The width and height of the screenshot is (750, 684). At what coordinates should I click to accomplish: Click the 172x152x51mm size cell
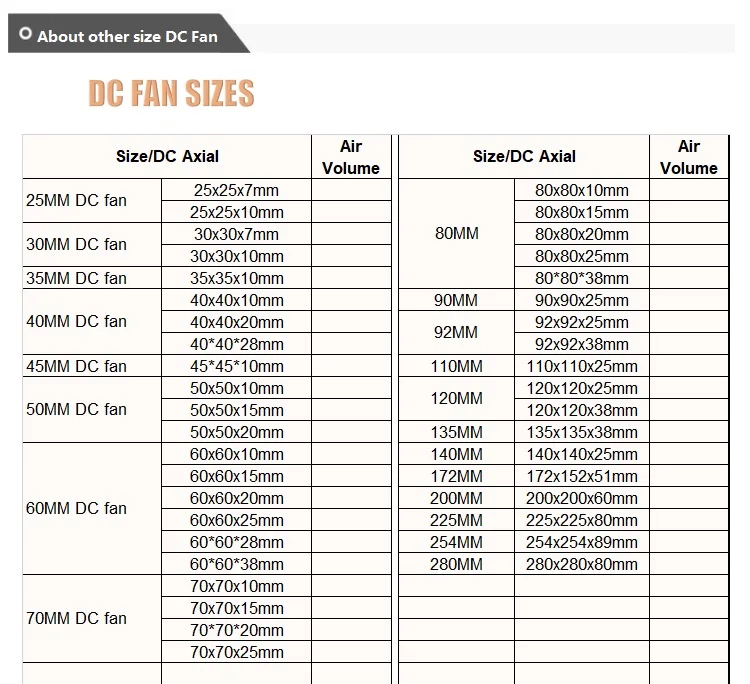pos(582,476)
